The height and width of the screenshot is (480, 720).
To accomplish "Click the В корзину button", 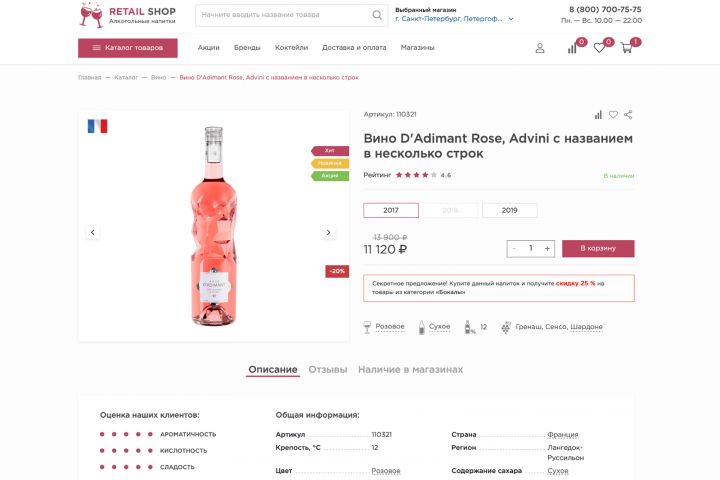I will tap(598, 248).
